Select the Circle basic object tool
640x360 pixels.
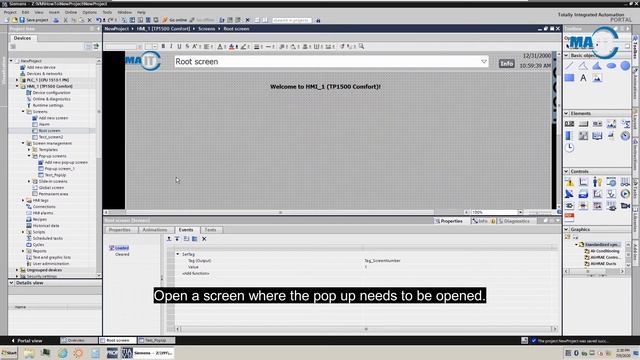pyautogui.click(x=625, y=66)
